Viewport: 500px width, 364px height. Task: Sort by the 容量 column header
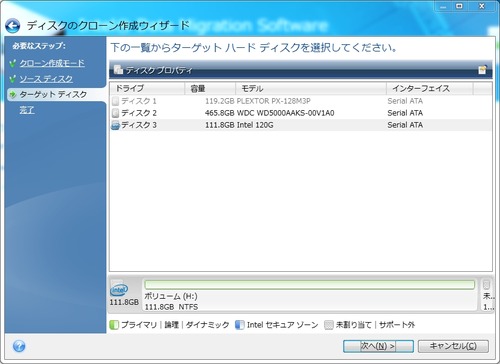click(210, 88)
